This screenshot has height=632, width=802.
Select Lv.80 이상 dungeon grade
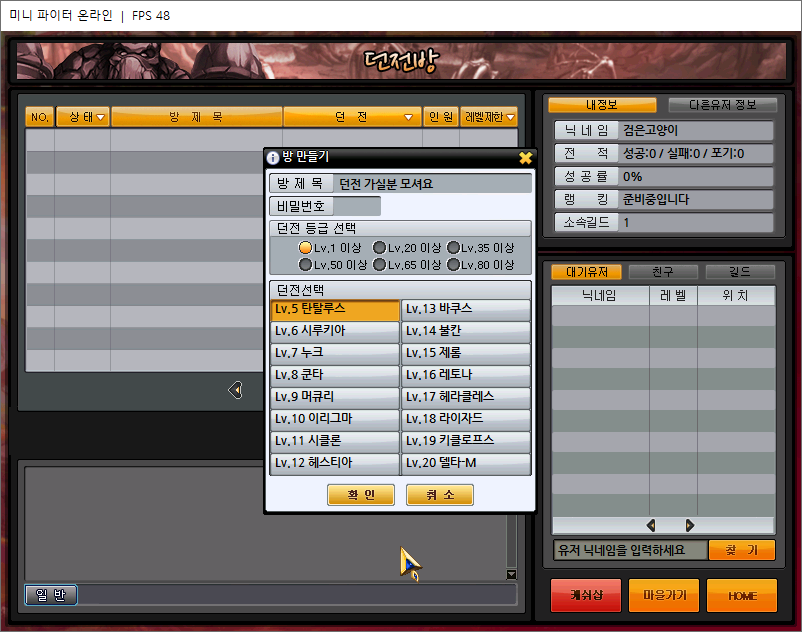click(x=453, y=264)
